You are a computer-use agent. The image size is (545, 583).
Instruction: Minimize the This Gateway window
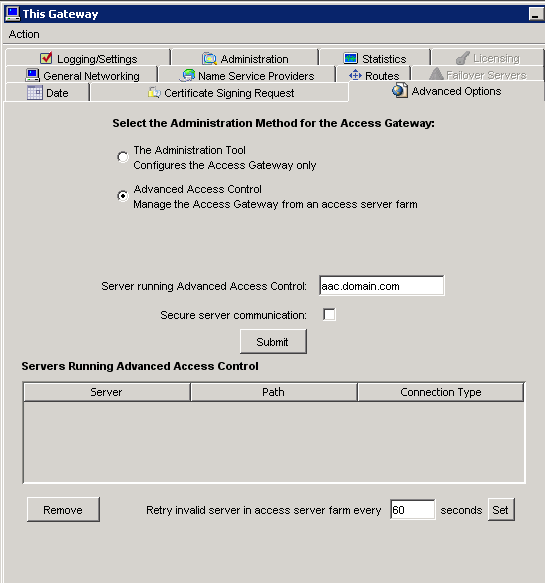[x=536, y=14]
